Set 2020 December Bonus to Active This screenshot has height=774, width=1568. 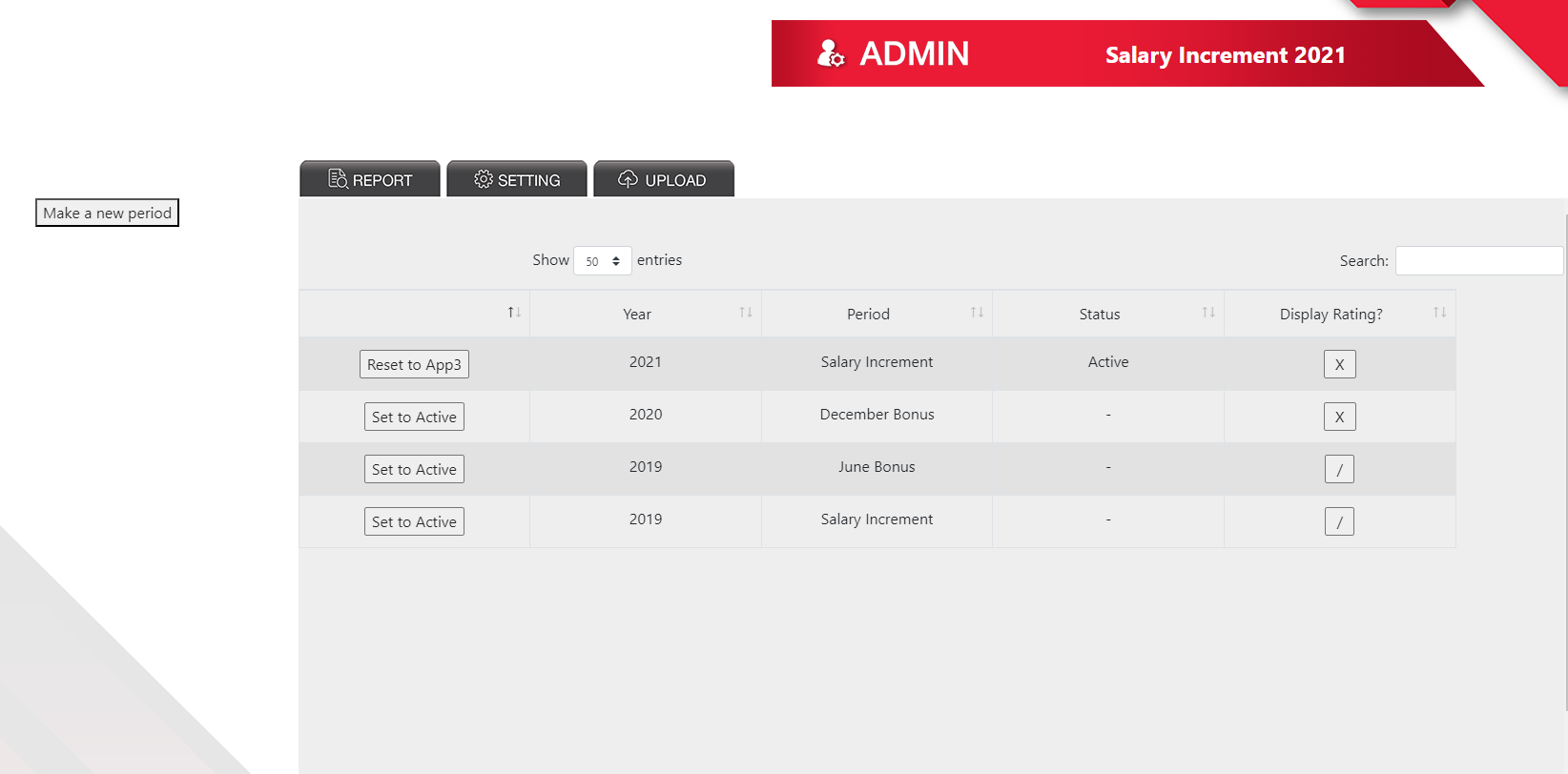(x=414, y=417)
